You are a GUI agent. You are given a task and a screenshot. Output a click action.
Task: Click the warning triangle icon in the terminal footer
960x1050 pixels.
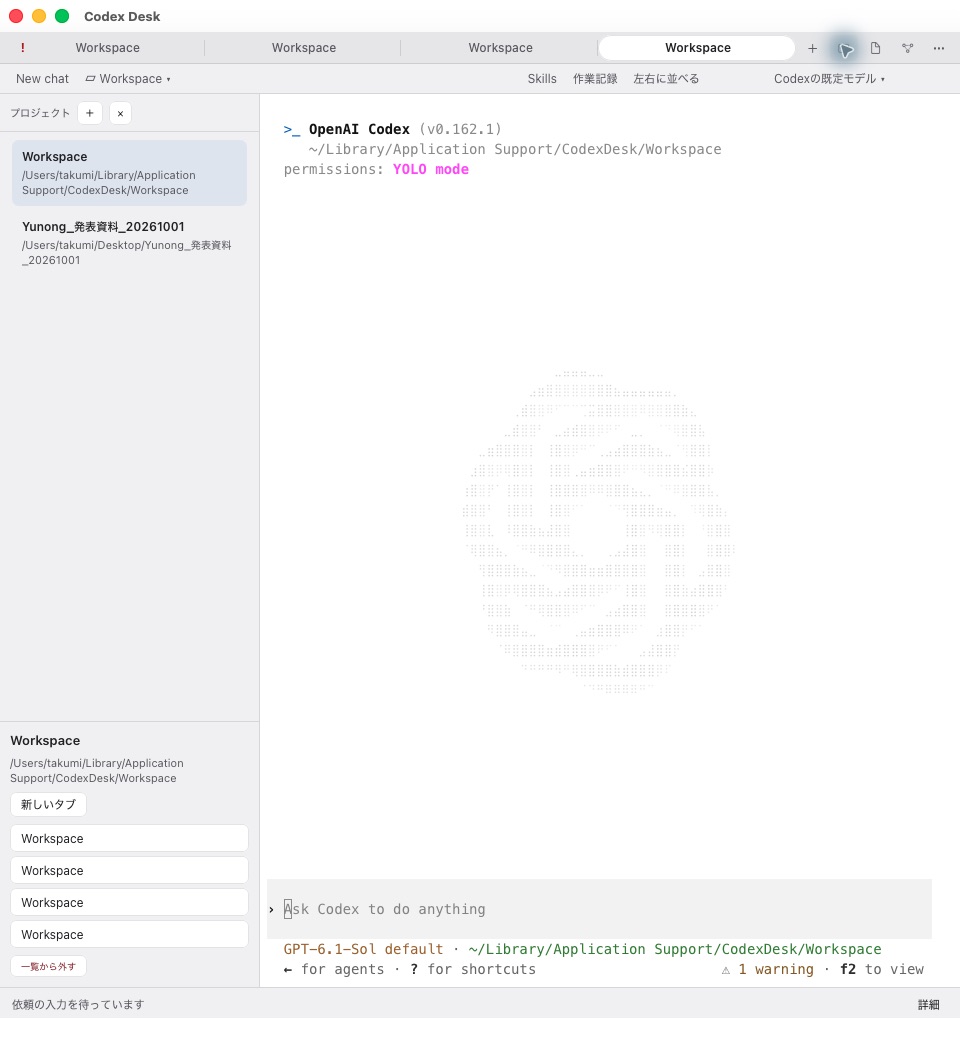tap(726, 970)
